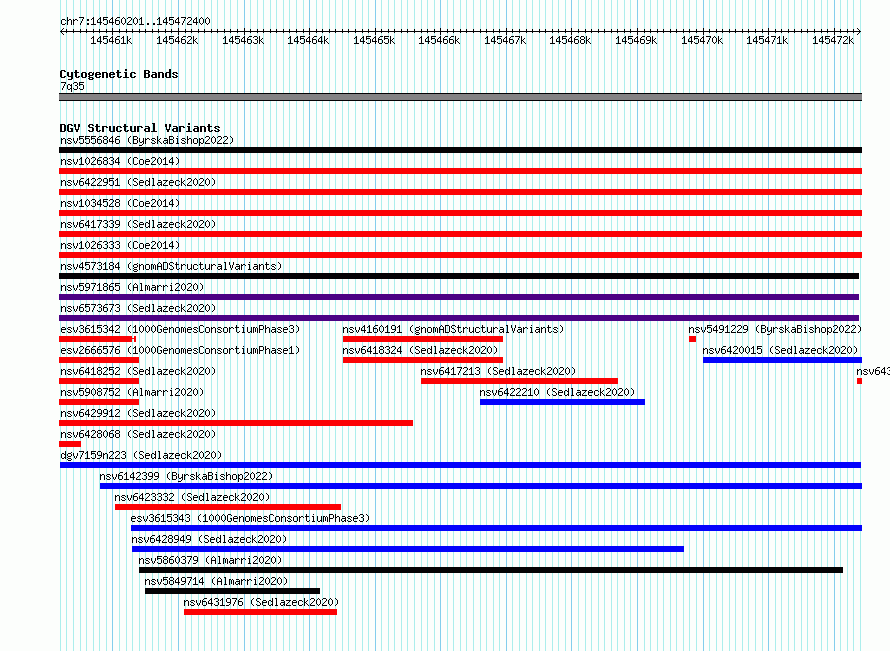Click the esv3615343 (1000GenomesConsortiumPhase3) label
Image resolution: width=890 pixels, height=651 pixels.
tap(250, 518)
